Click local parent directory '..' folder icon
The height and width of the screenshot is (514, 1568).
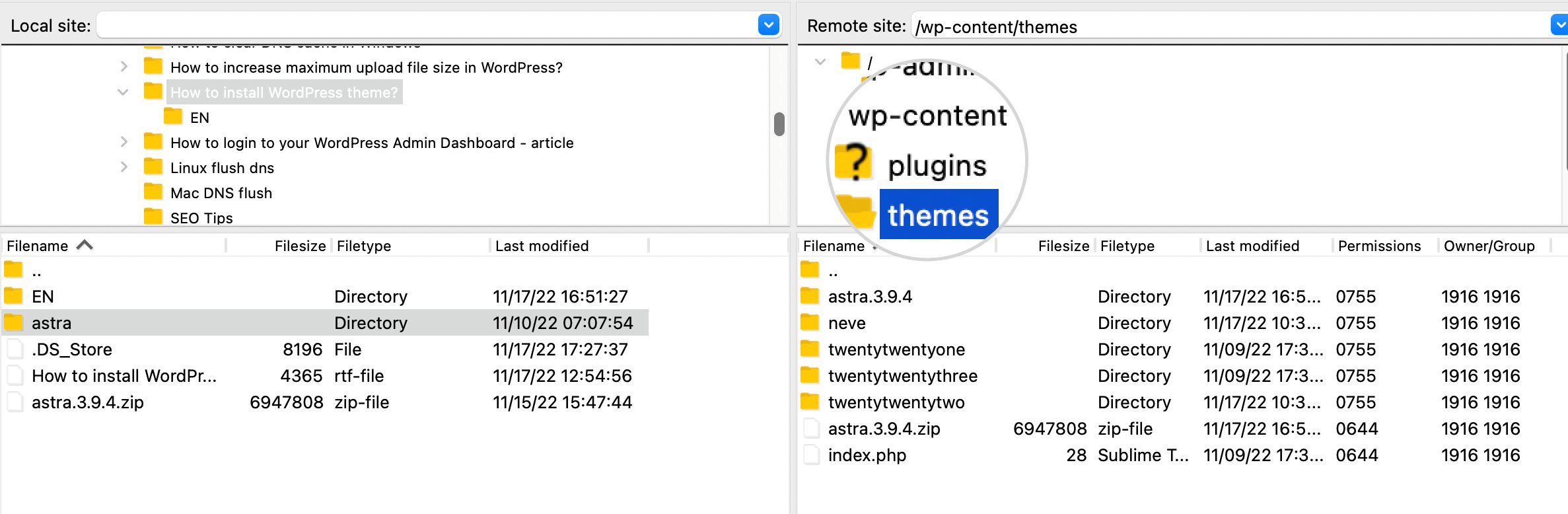pyautogui.click(x=13, y=270)
